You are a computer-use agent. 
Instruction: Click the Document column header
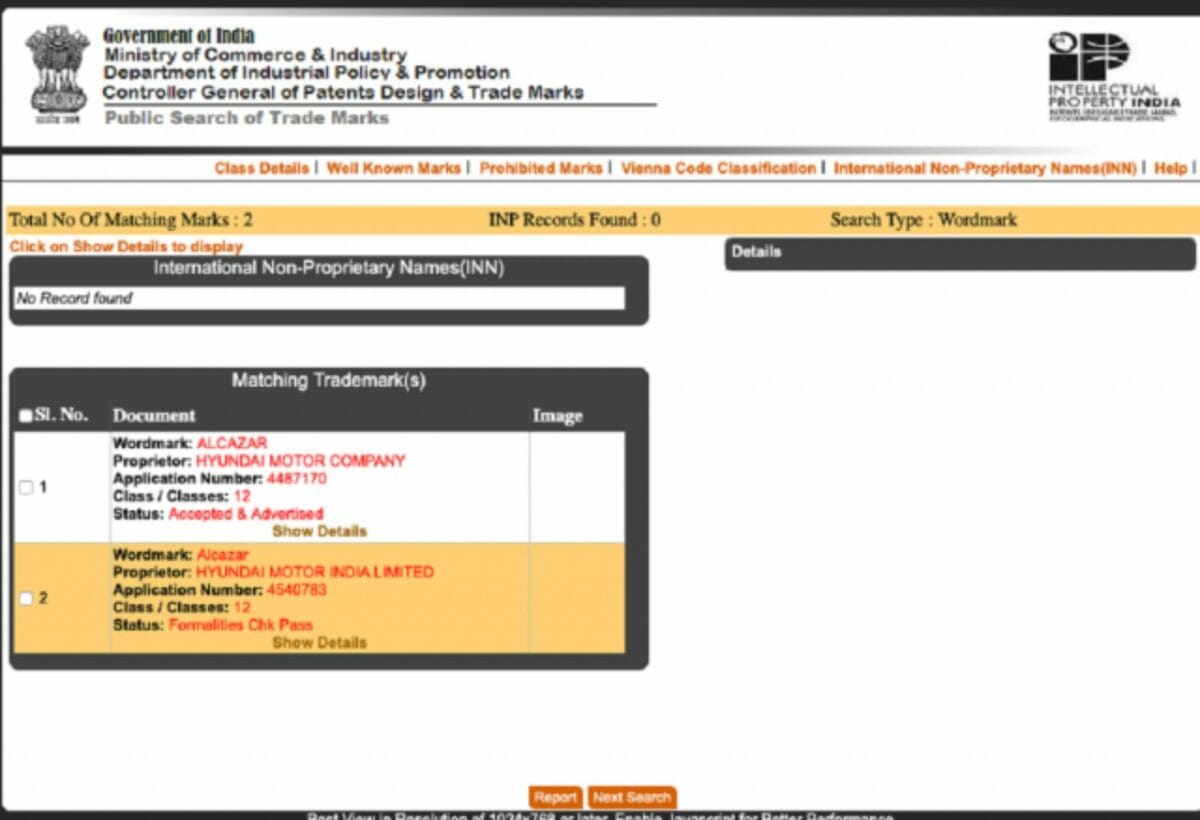154,416
